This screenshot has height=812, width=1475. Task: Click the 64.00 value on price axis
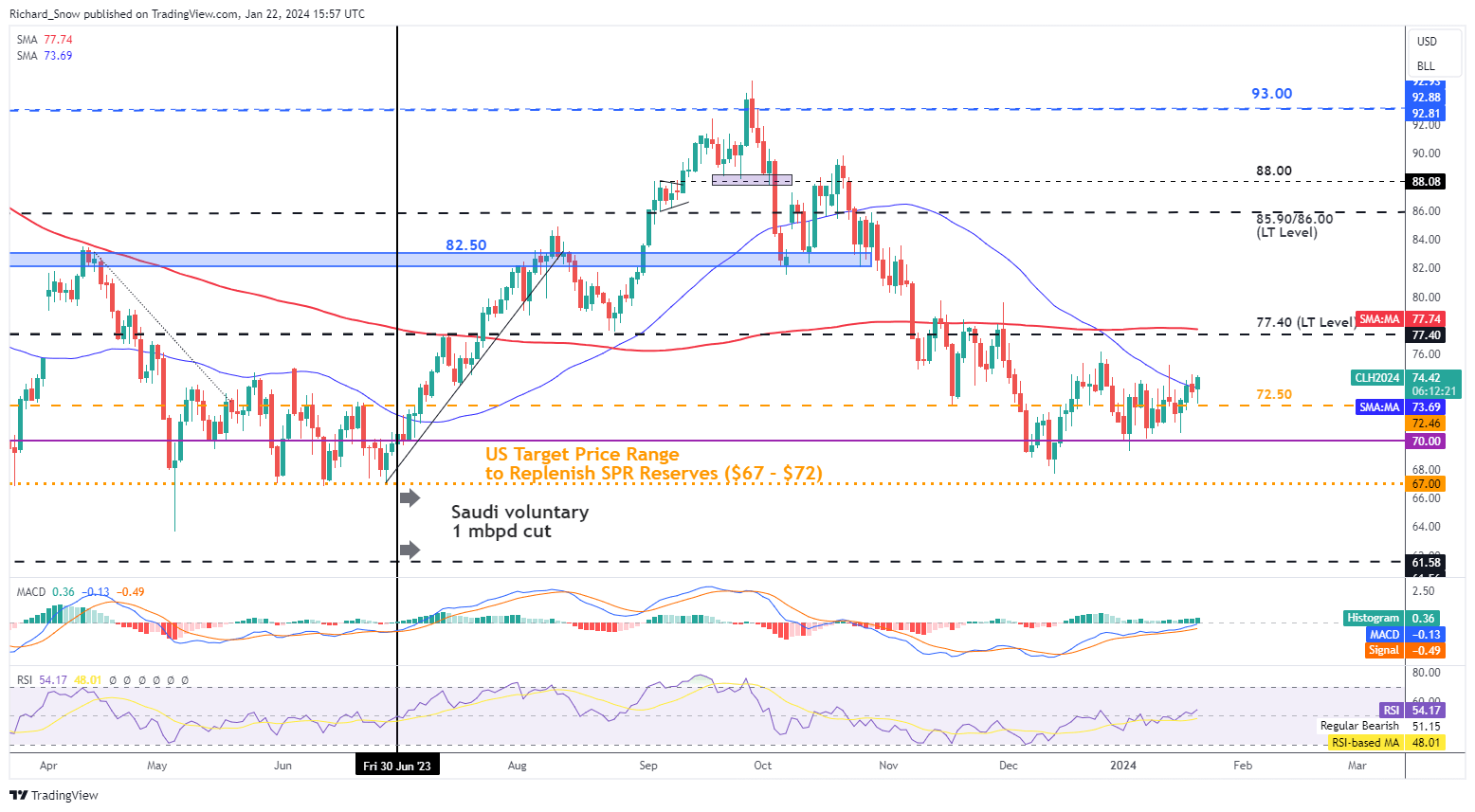coord(1426,527)
